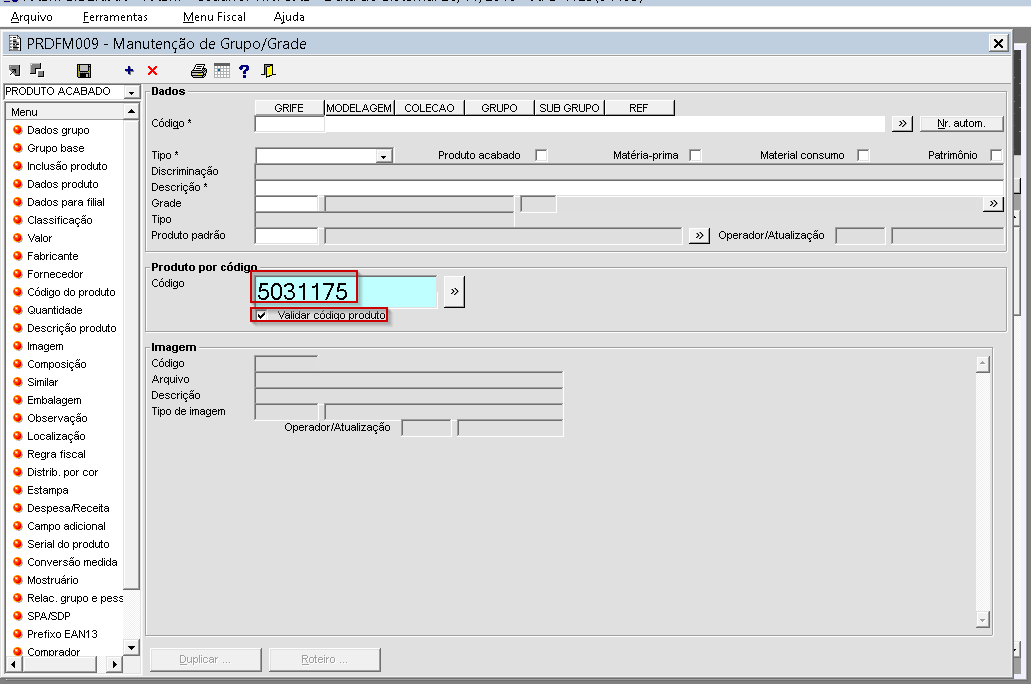Viewport: 1031px width, 684px height.
Task: Select Quantidade in side menu
Action: pyautogui.click(x=55, y=310)
